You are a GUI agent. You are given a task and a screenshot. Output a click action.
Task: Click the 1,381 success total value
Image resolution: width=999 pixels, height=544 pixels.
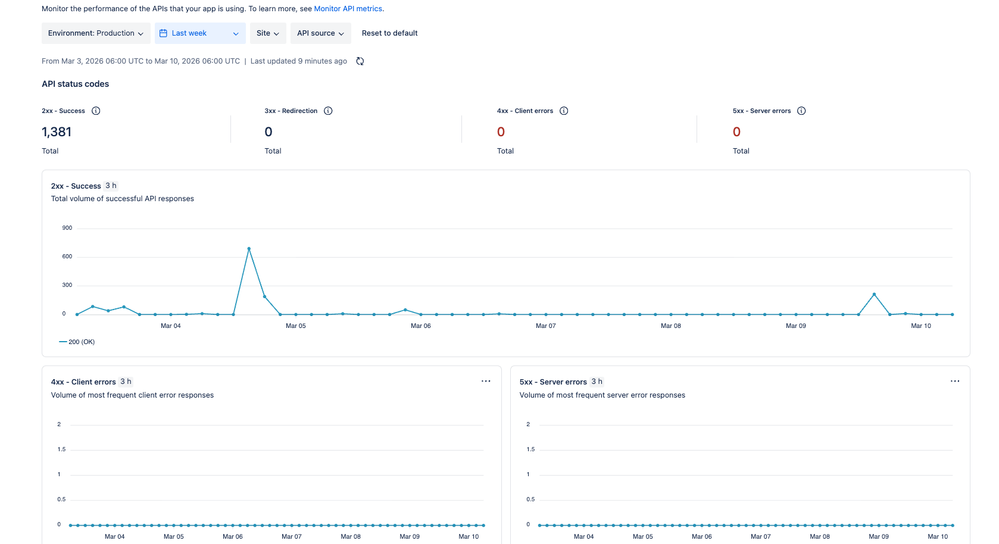point(57,132)
